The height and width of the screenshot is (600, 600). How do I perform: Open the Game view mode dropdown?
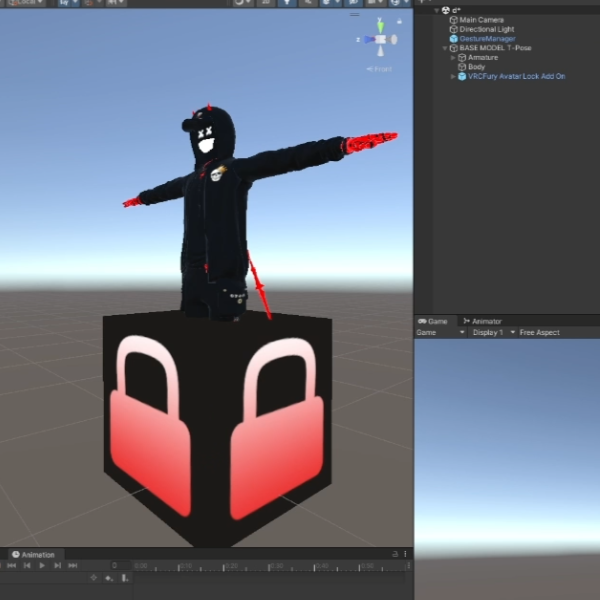click(440, 333)
